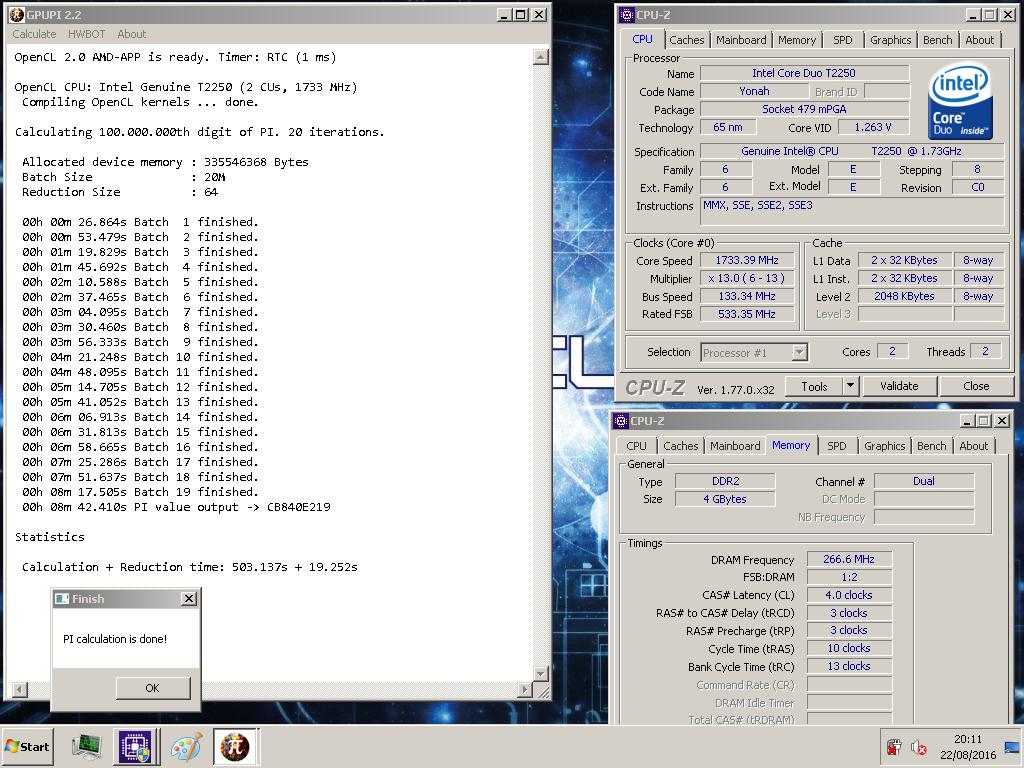Click the Core Speed 1733.39 MHz field
Viewport: 1024px width, 768px height.
point(747,260)
